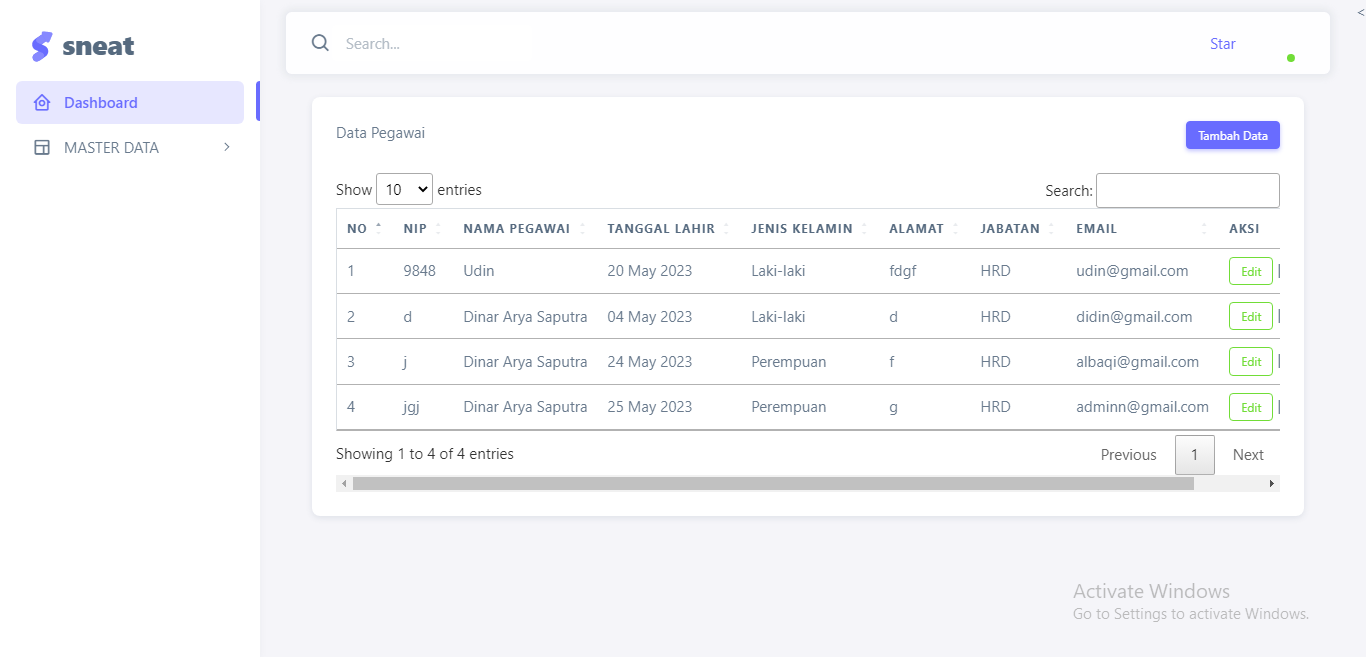Screen dimensions: 1366x657
Task: Click the sneat logo icon
Action: pos(41,46)
